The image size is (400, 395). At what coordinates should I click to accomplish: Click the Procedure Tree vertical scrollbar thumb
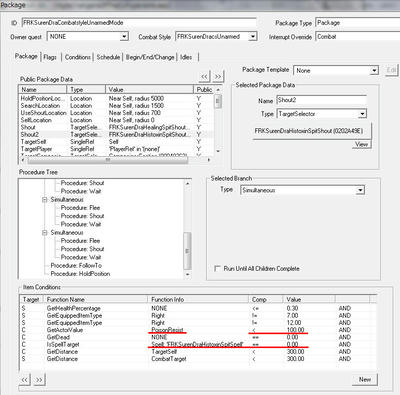[187, 251]
